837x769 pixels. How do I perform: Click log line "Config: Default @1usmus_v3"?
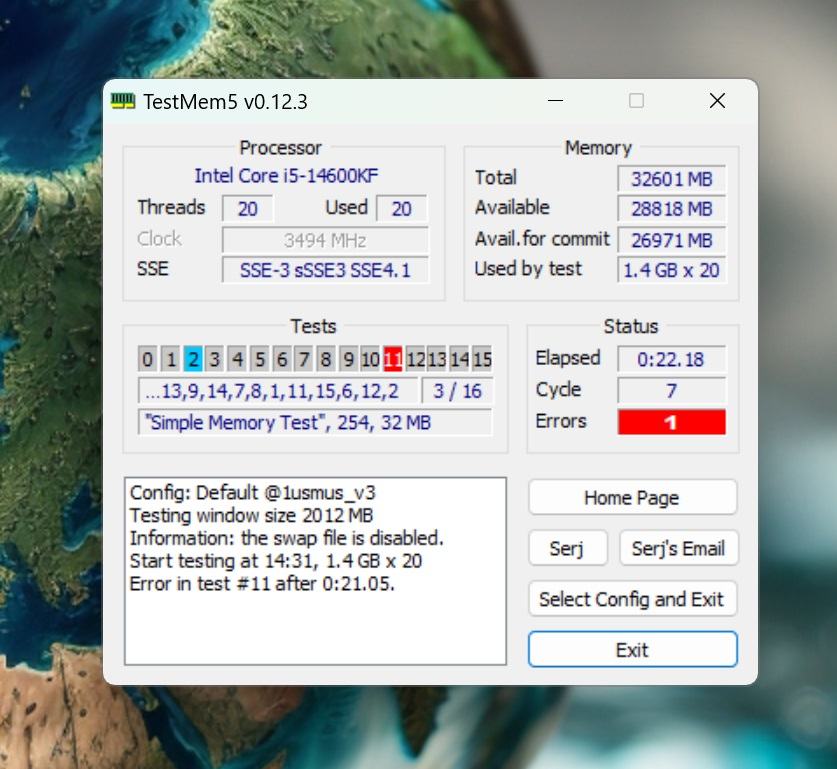point(252,492)
